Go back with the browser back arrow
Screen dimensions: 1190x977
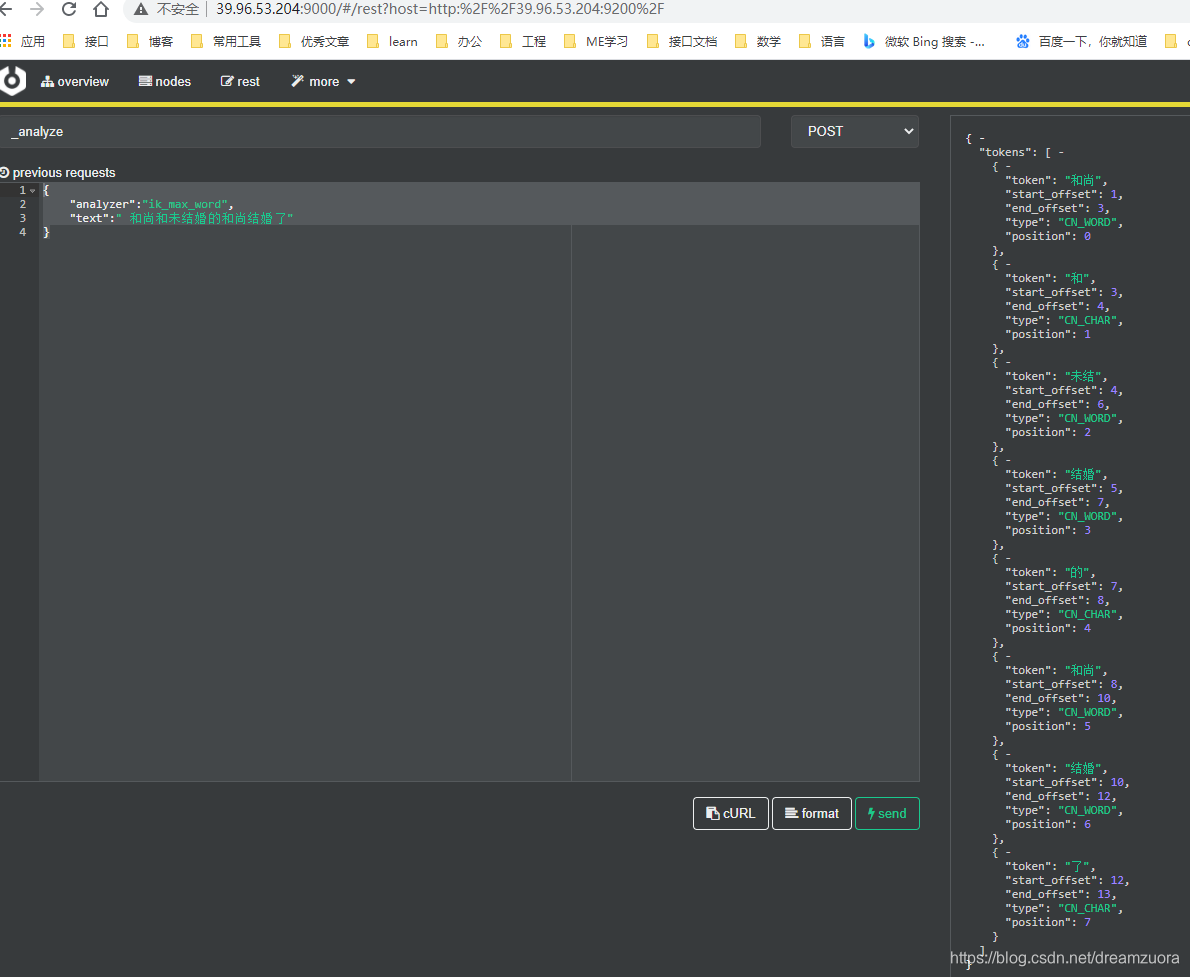[6, 9]
